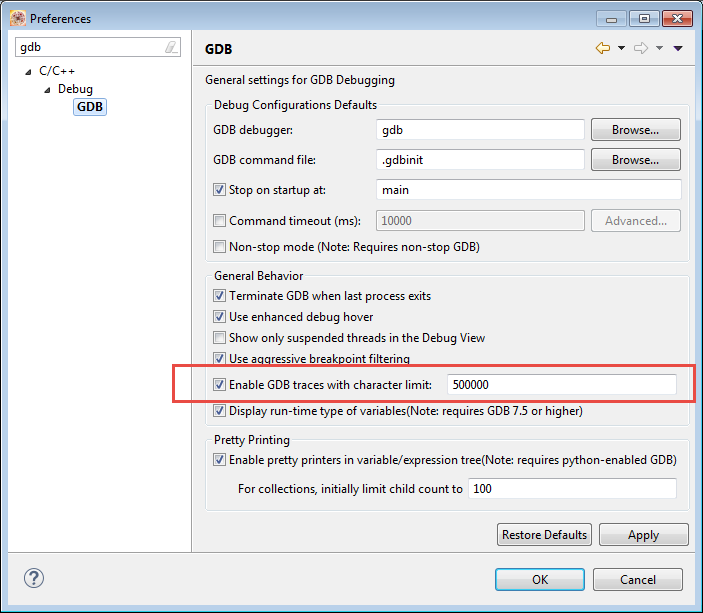
Task: Close the Preferences window
Action: coord(677,19)
